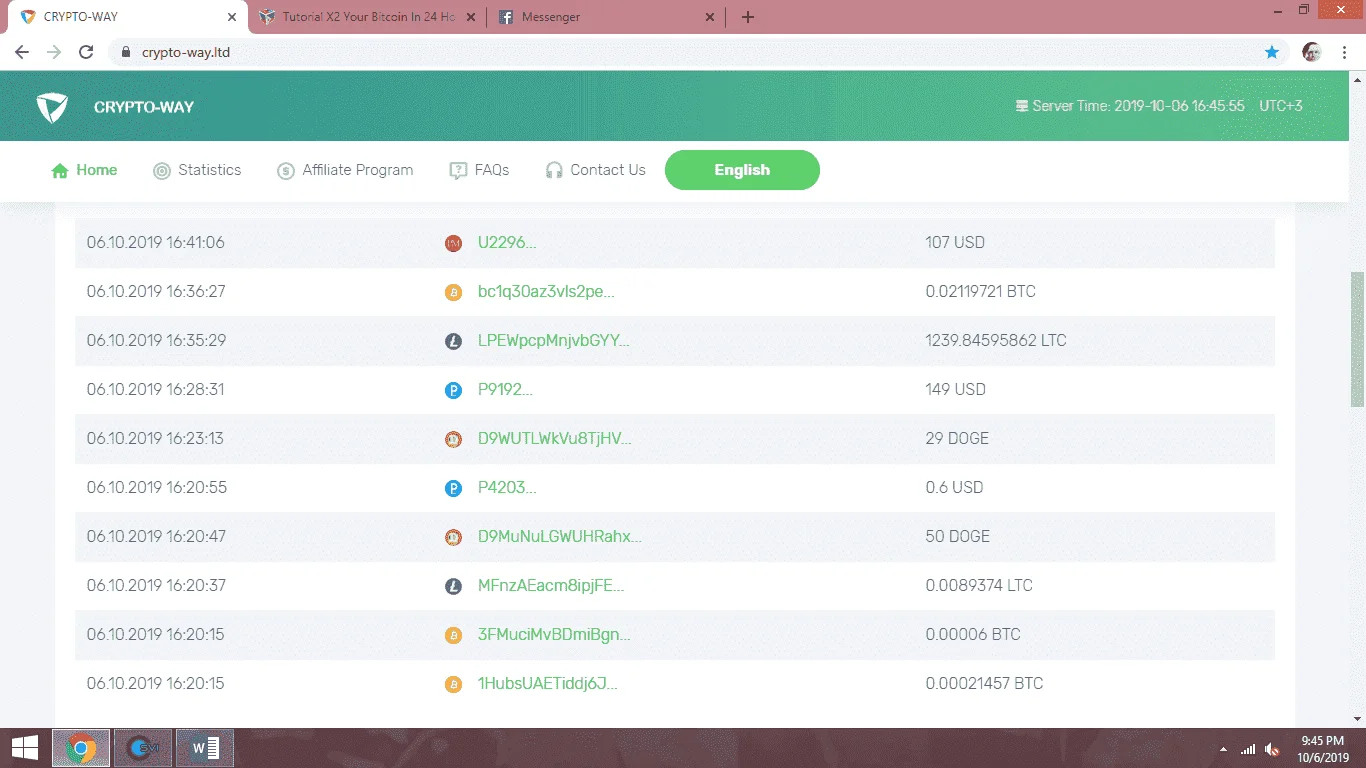This screenshot has width=1366, height=768.
Task: Open Chrome from the taskbar
Action: pos(81,748)
